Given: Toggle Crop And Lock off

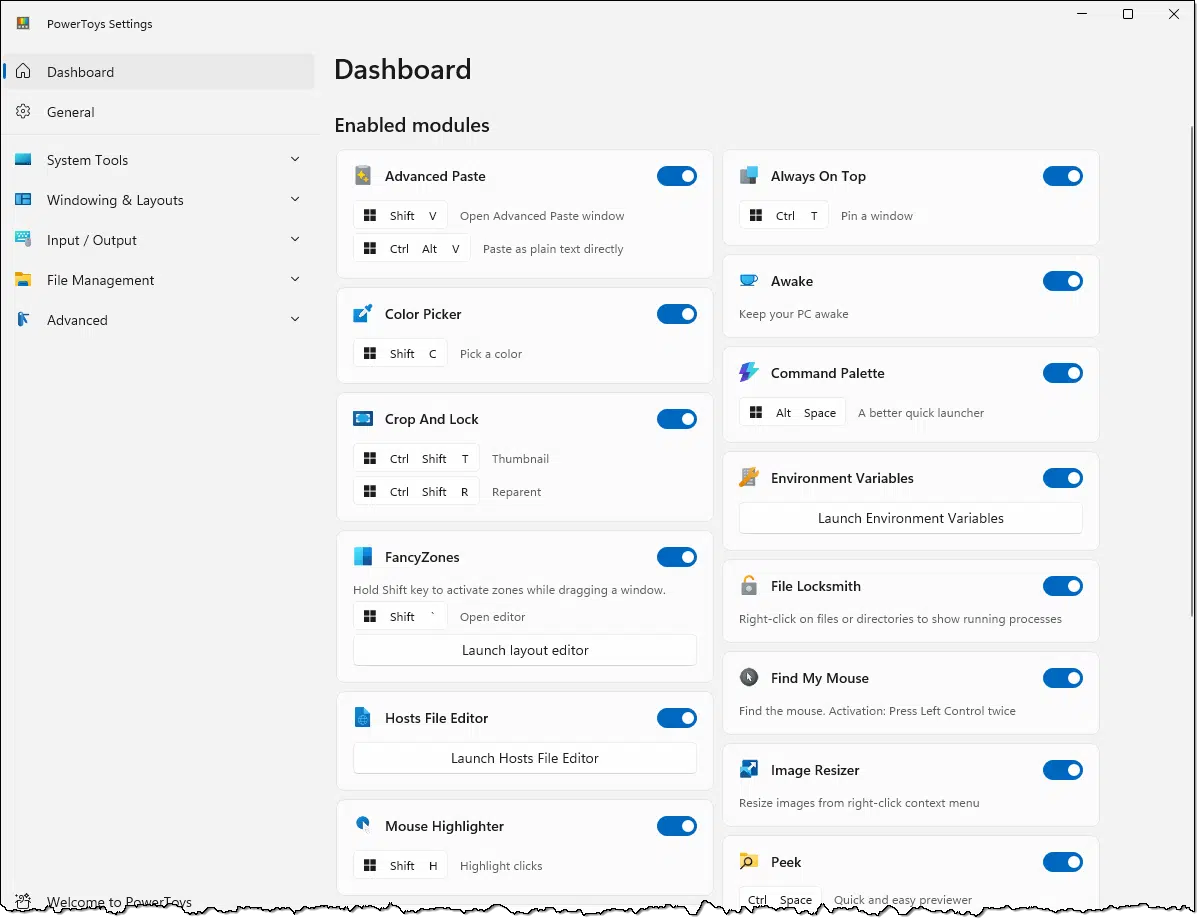Looking at the screenshot, I should (x=677, y=419).
